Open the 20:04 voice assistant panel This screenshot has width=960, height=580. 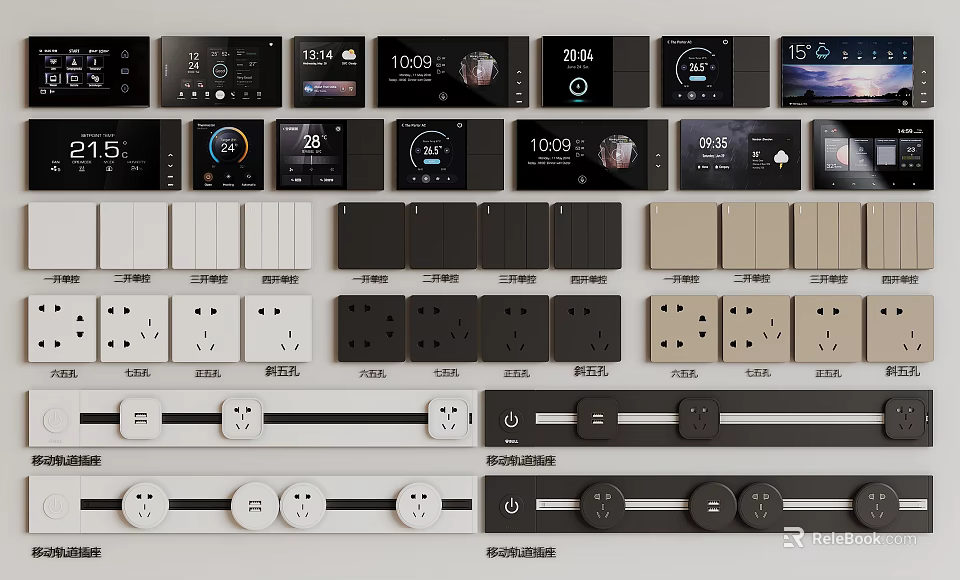[595, 72]
